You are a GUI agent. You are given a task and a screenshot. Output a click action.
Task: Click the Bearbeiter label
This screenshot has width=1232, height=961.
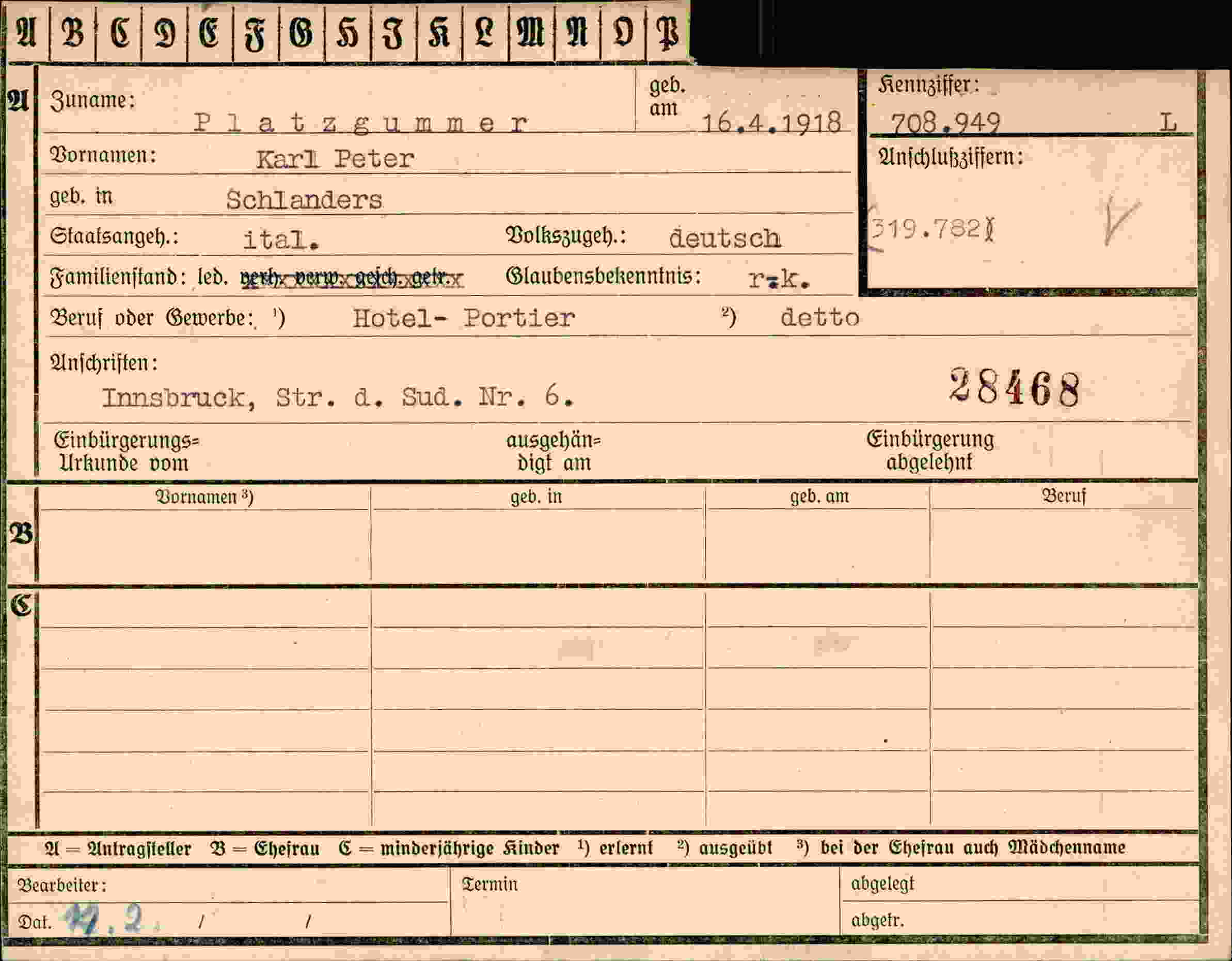tap(61, 885)
